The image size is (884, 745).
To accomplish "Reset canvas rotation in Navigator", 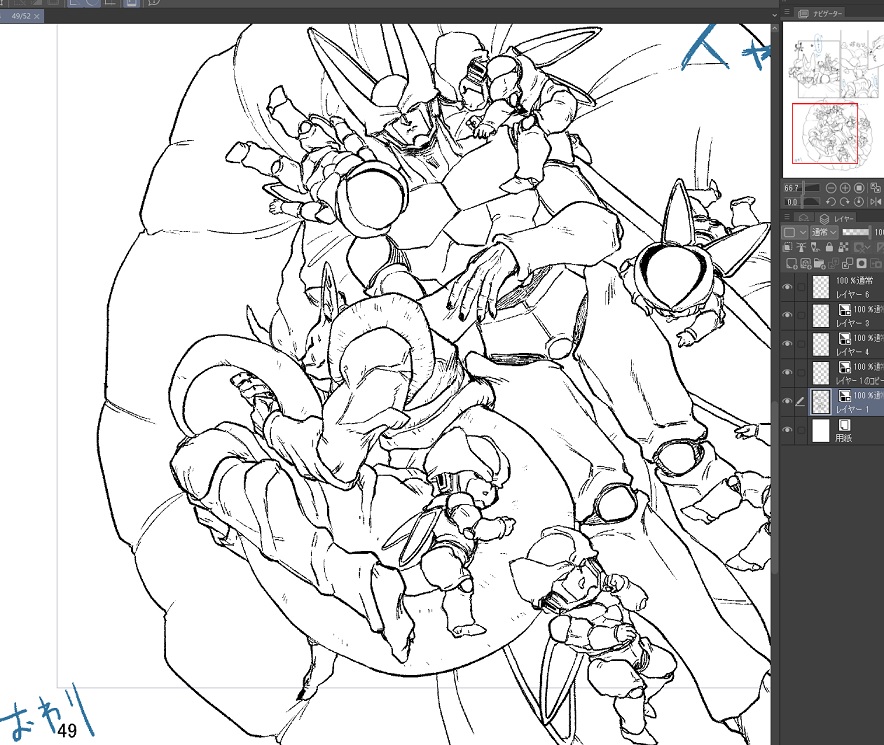I will tap(859, 201).
